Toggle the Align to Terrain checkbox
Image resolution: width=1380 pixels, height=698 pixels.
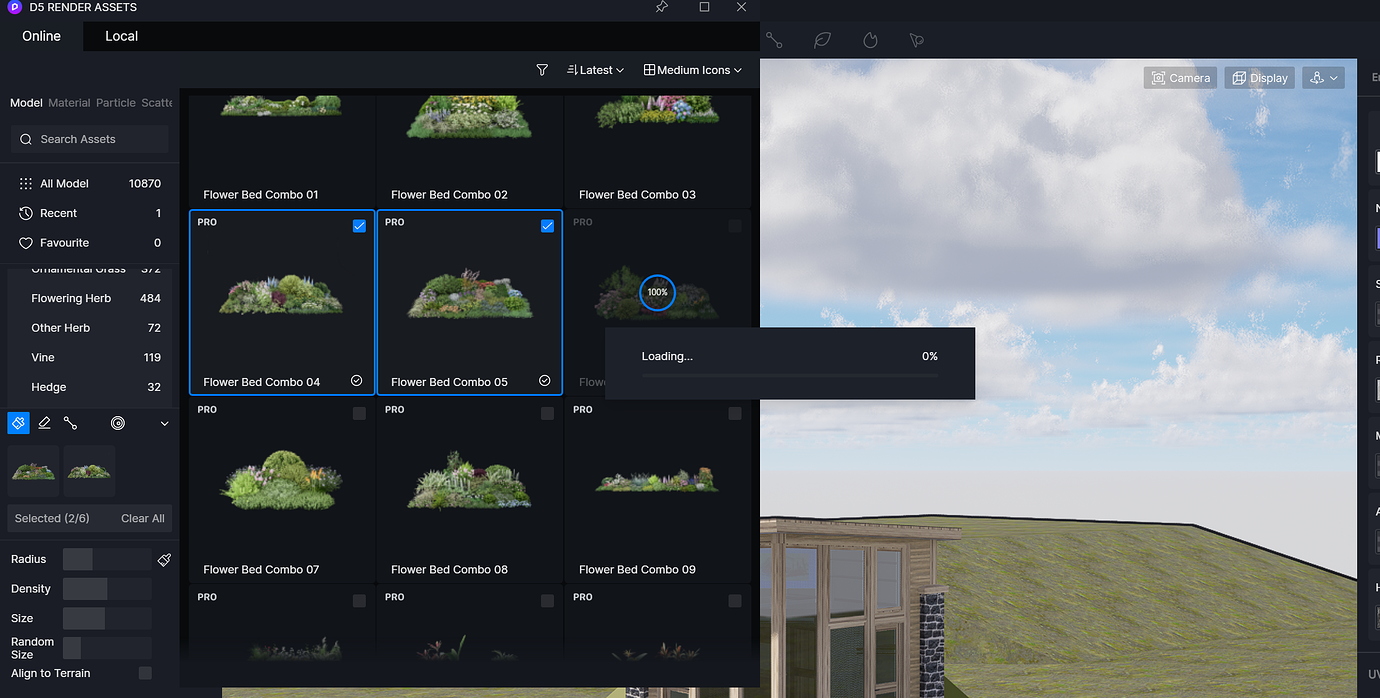tap(144, 673)
